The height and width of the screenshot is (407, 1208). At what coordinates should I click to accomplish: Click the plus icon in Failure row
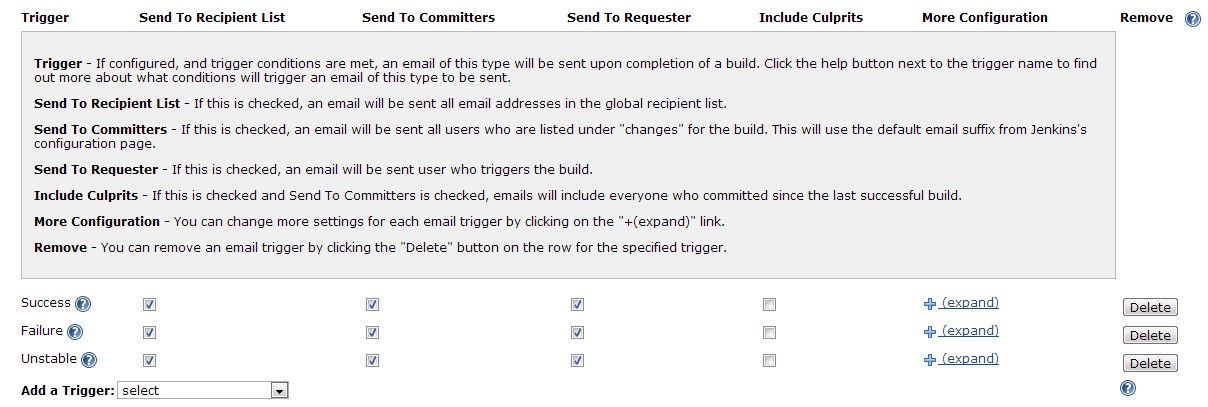pos(930,332)
